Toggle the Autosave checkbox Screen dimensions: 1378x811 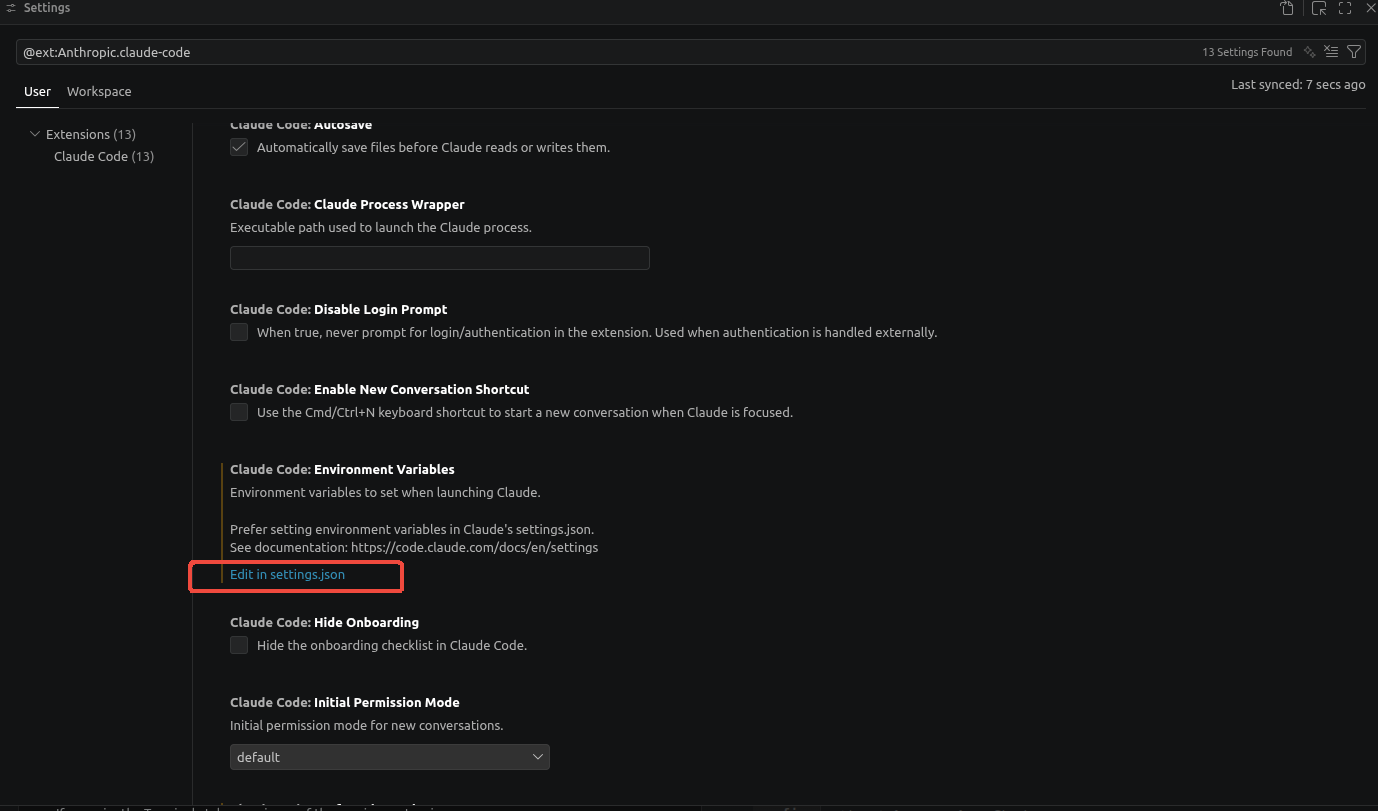239,147
